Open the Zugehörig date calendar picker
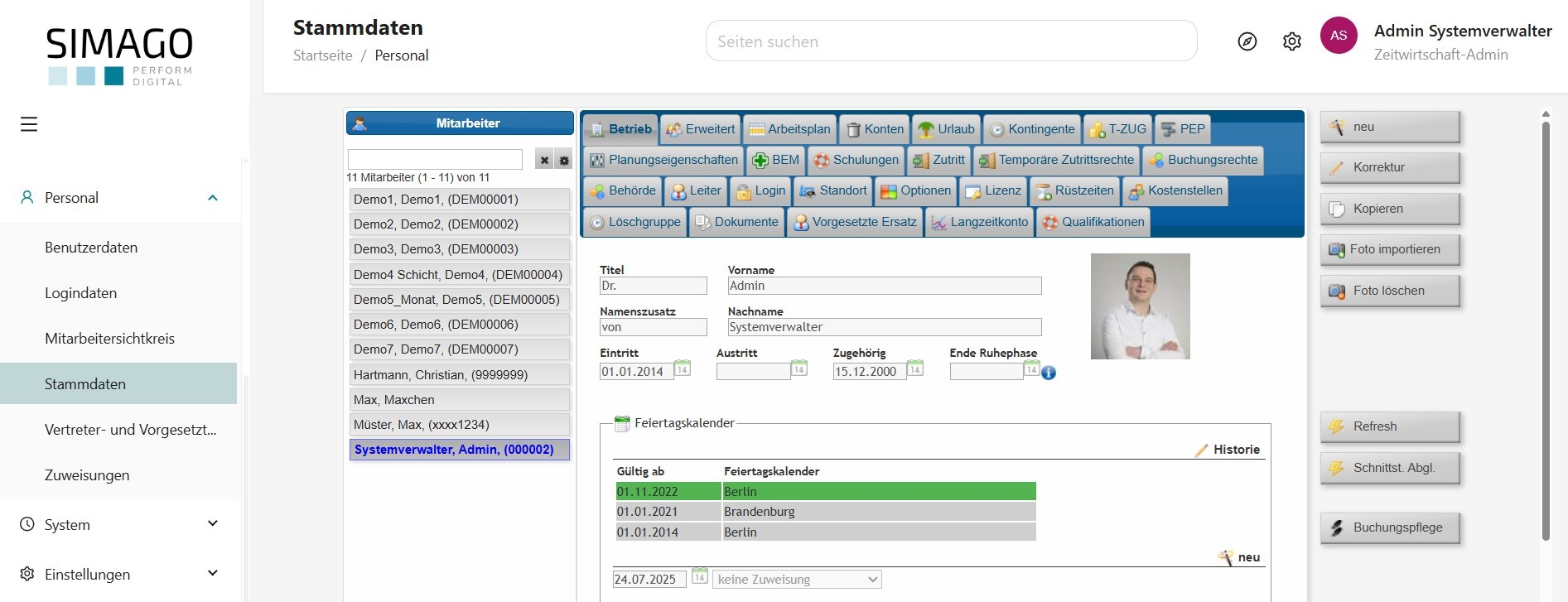The height and width of the screenshot is (602, 1568). 915,368
